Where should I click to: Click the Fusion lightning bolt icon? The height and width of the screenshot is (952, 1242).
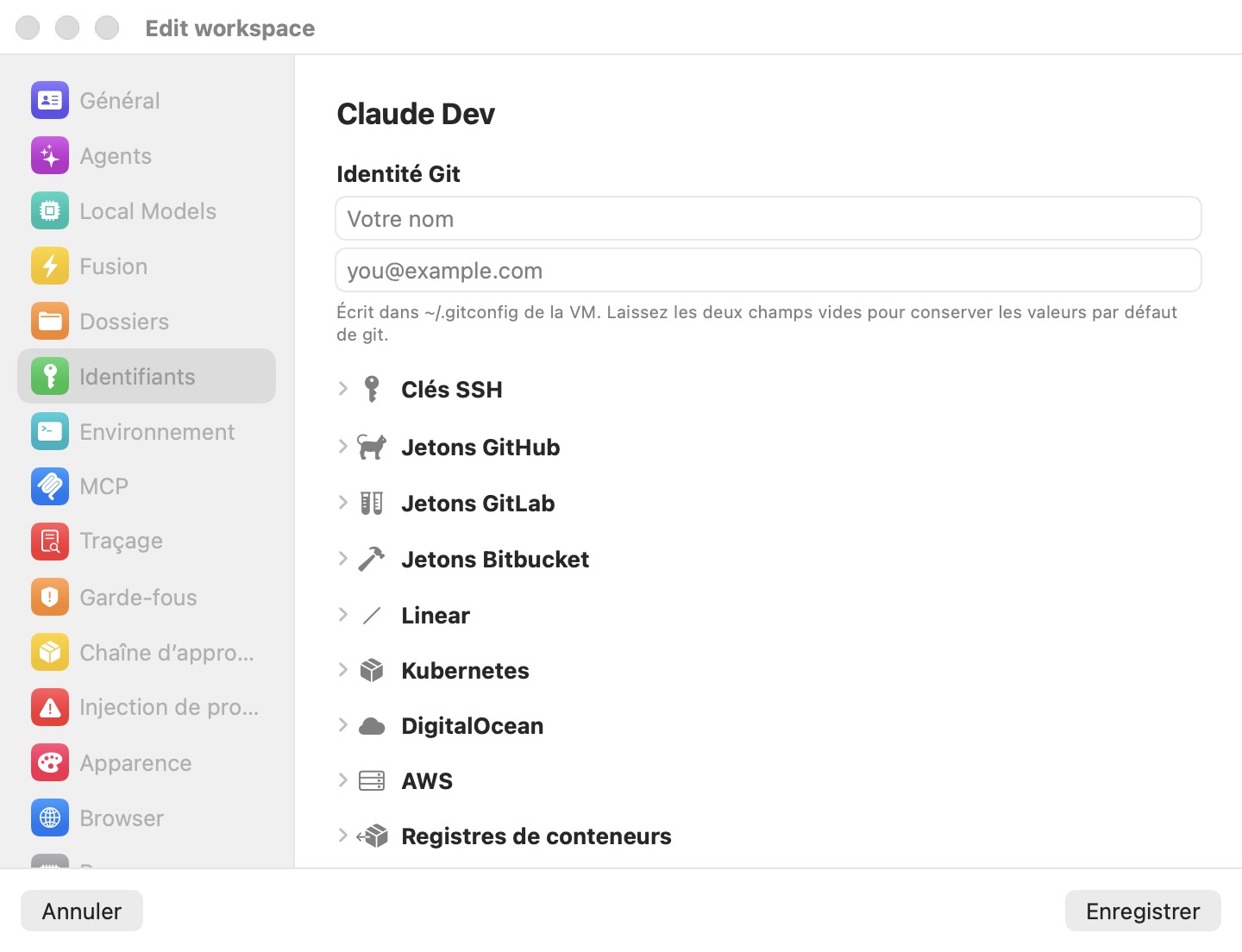[x=50, y=266]
